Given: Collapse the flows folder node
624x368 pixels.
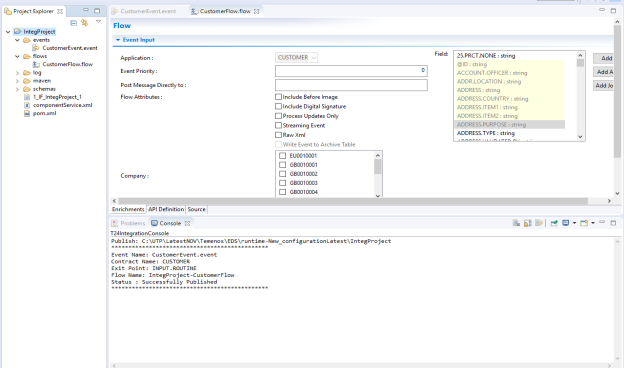Looking at the screenshot, I should point(17,56).
